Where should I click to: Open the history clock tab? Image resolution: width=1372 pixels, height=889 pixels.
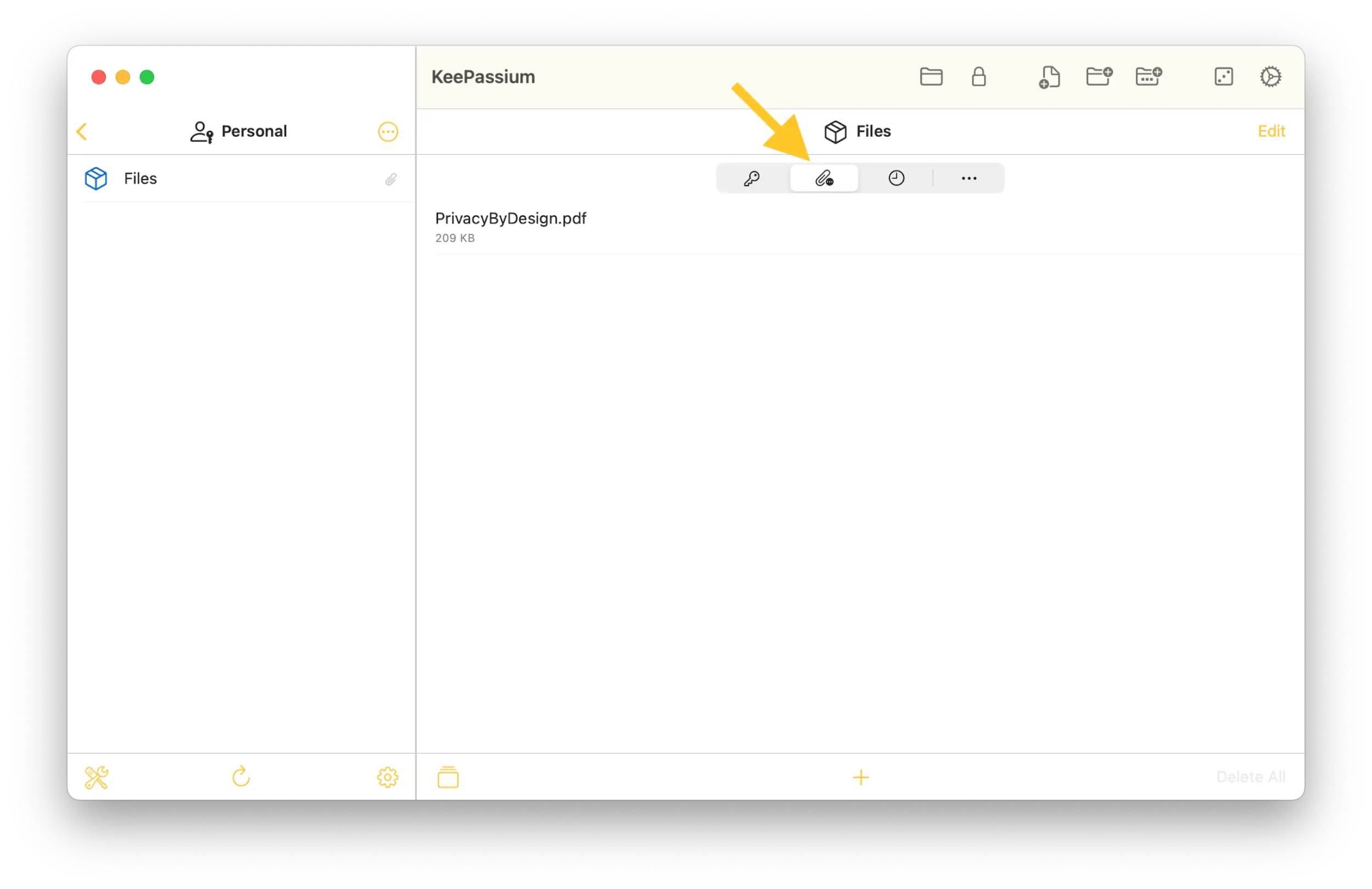[896, 178]
